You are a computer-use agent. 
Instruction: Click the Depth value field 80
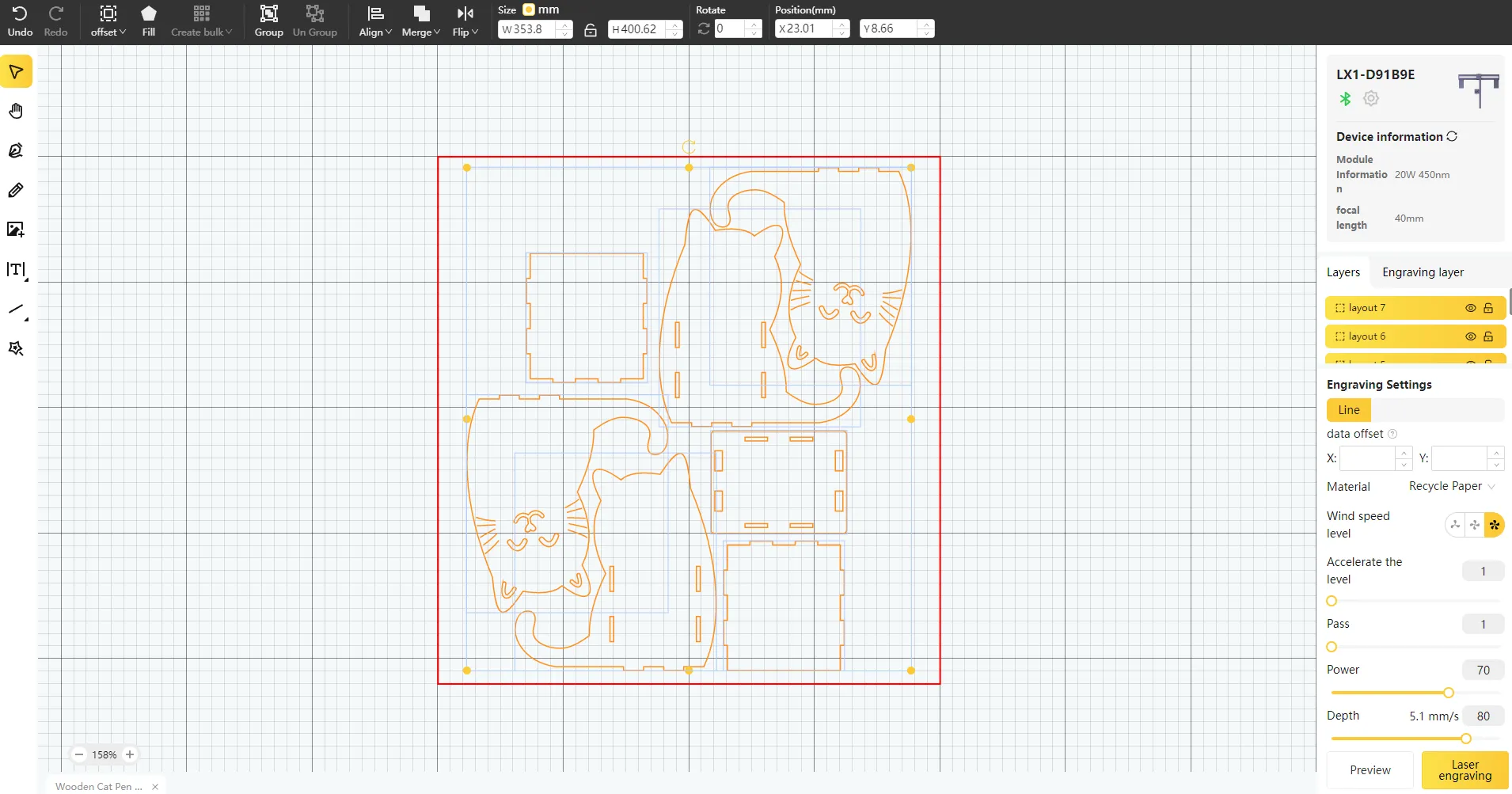click(1483, 716)
